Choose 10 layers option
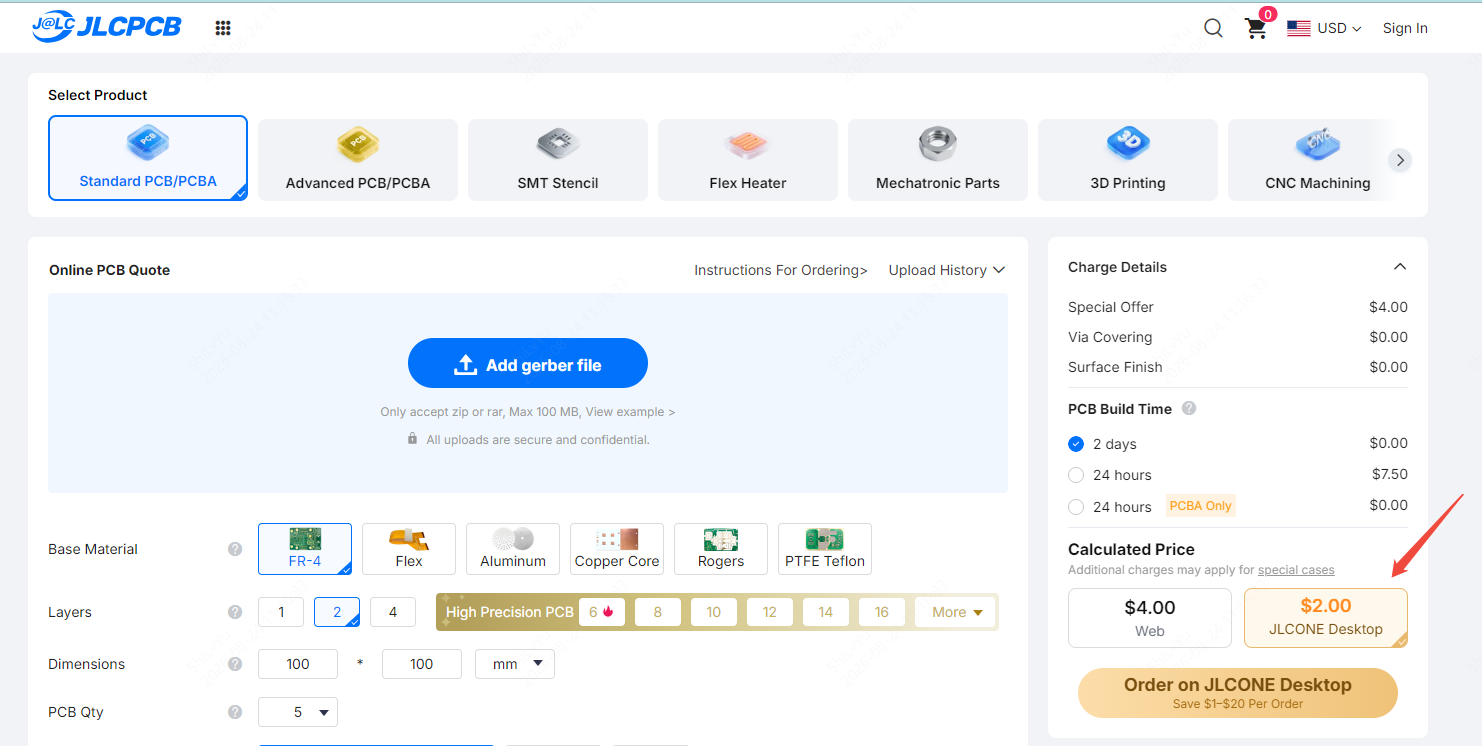Screen dimensions: 1482x746 point(713,612)
